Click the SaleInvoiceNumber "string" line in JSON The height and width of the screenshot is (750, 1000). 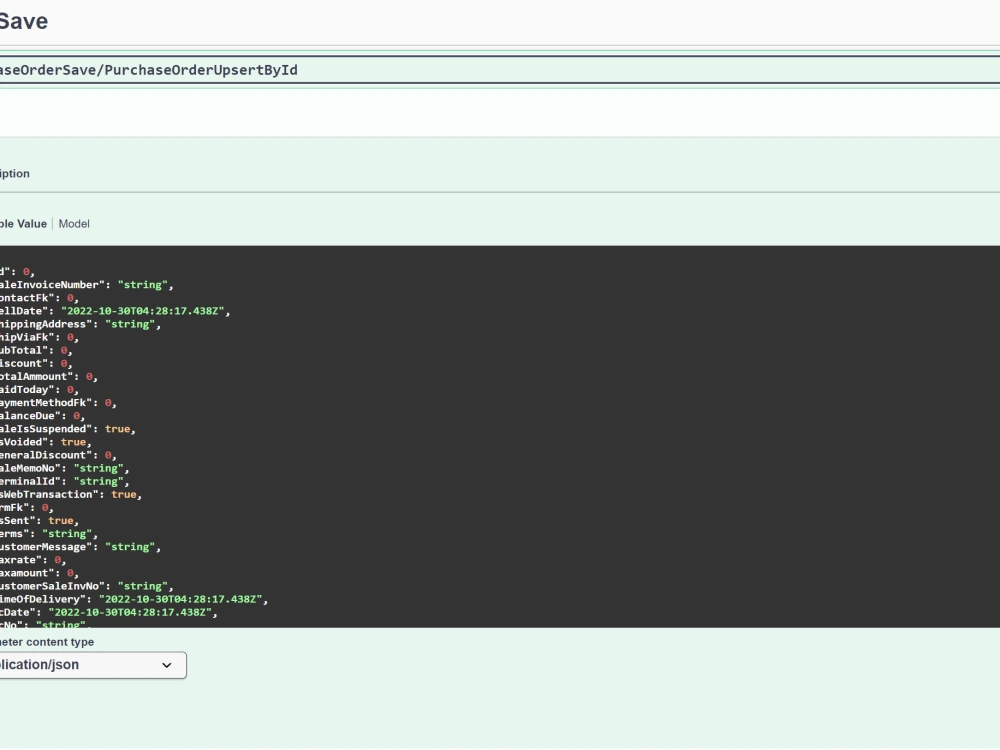coord(87,284)
